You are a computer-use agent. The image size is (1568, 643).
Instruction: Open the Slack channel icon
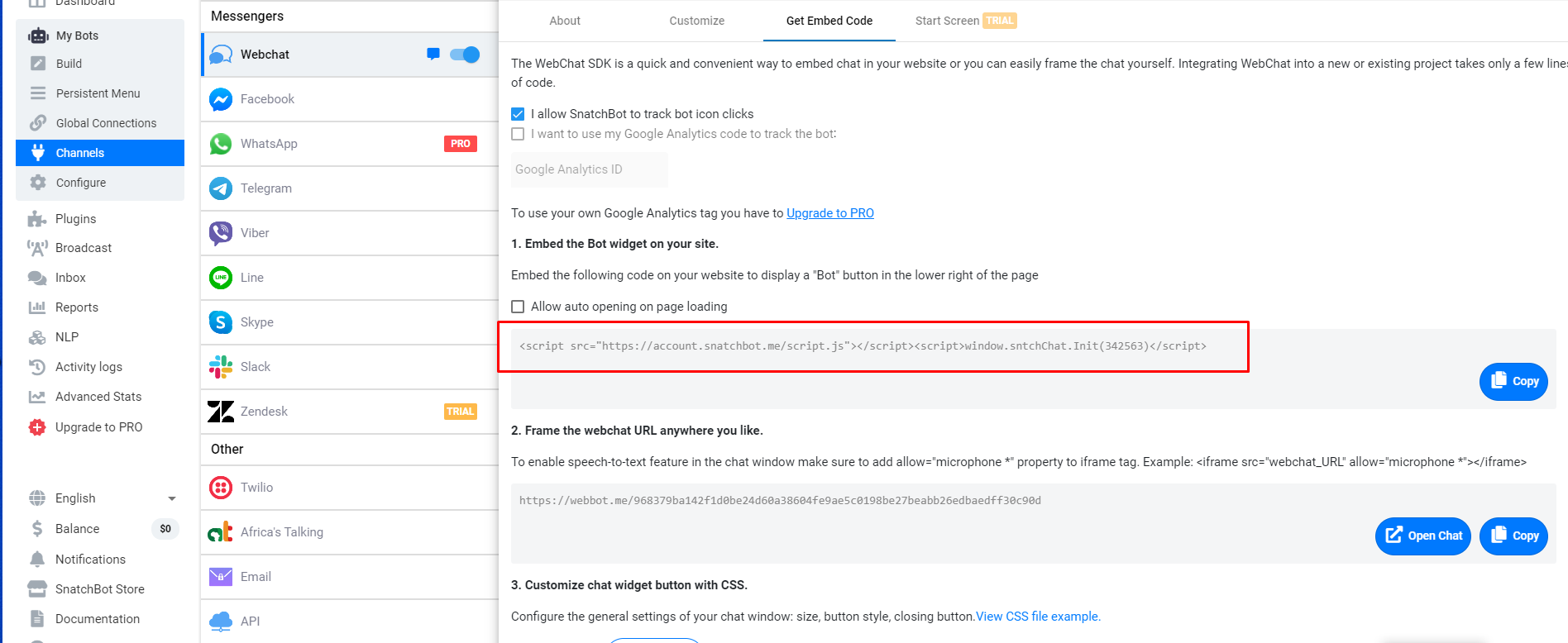221,367
